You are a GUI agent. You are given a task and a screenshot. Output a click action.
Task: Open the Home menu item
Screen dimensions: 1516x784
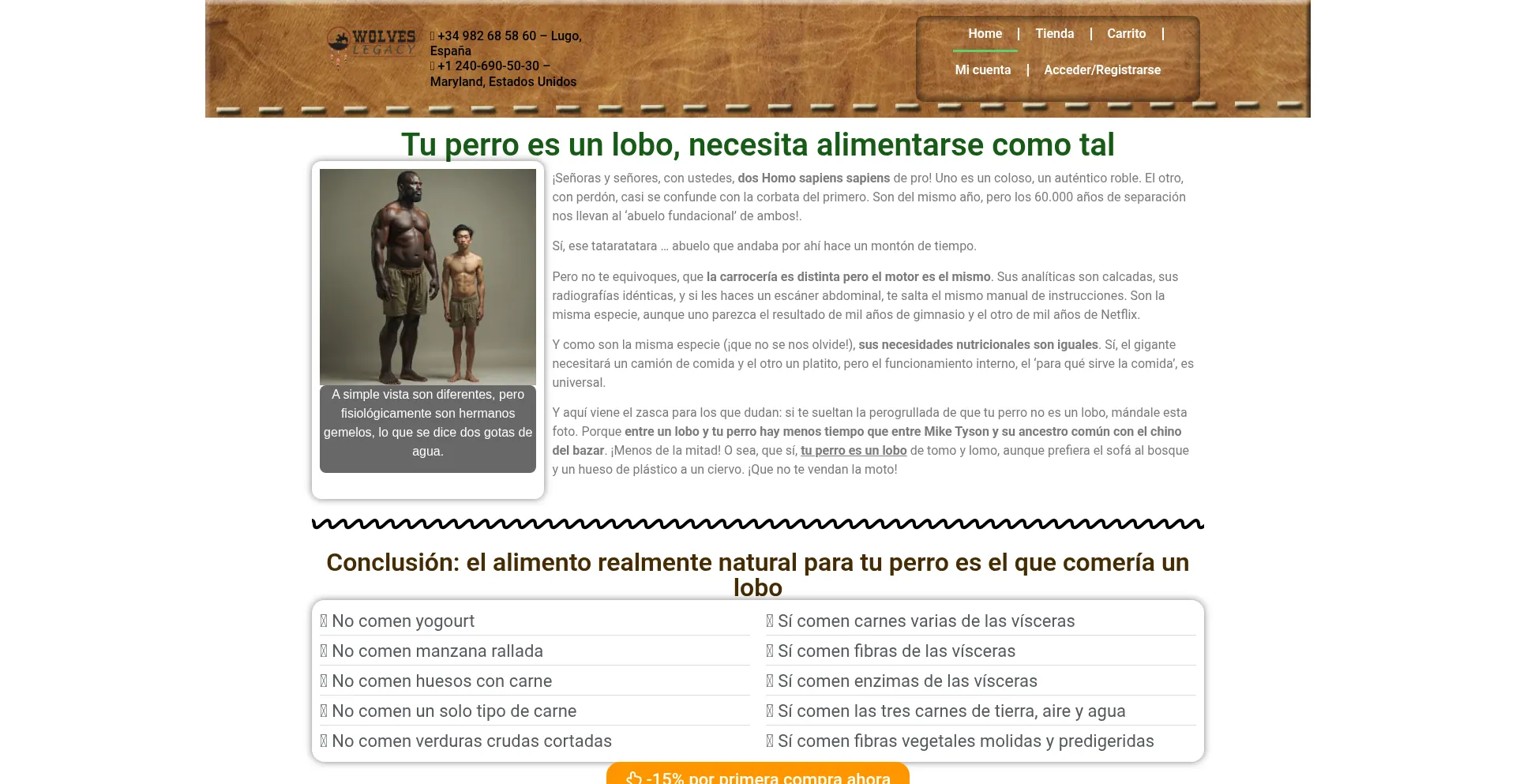(x=985, y=34)
